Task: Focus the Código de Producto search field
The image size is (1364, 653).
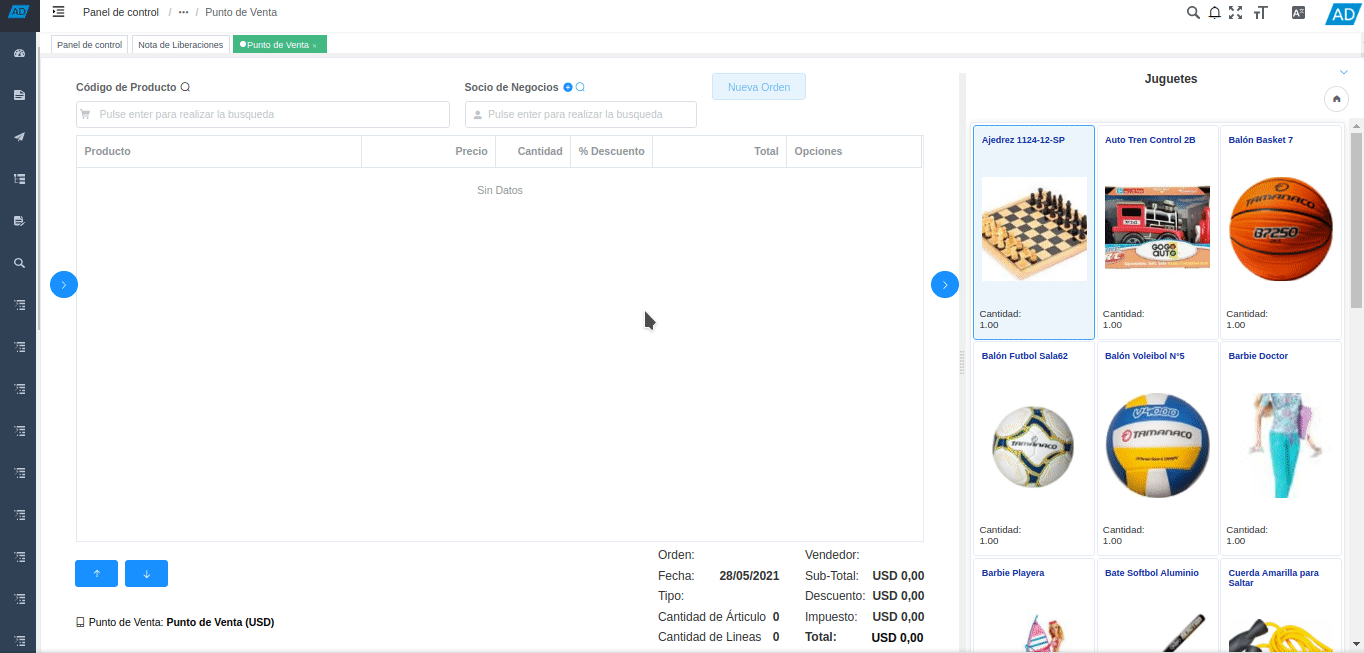Action: tap(270, 115)
